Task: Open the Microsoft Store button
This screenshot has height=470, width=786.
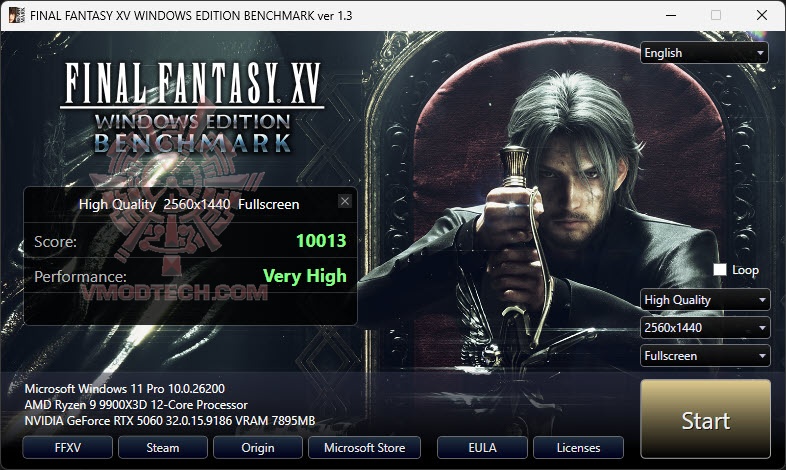Action: coord(364,447)
